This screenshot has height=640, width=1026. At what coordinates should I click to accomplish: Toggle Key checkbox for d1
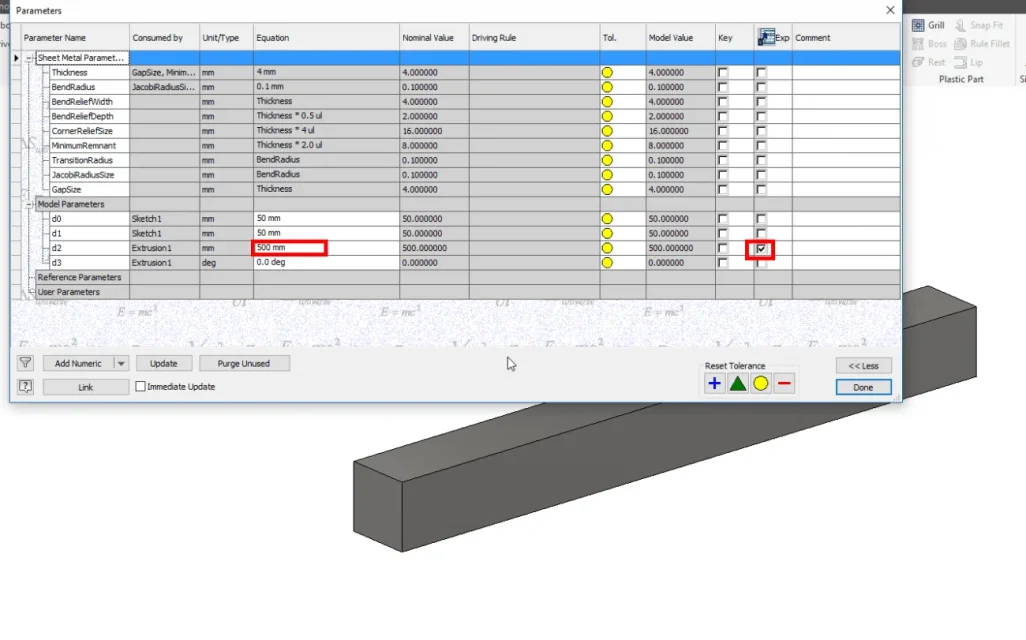pos(722,234)
